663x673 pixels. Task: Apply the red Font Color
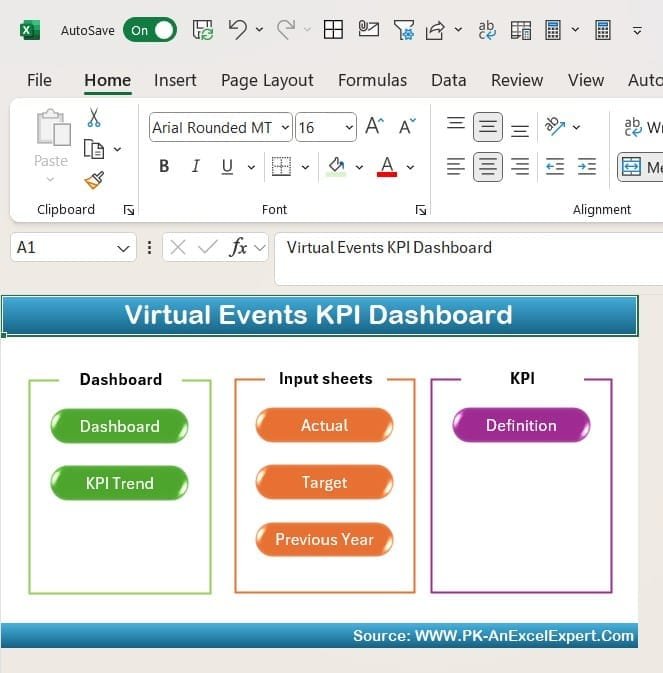click(387, 167)
